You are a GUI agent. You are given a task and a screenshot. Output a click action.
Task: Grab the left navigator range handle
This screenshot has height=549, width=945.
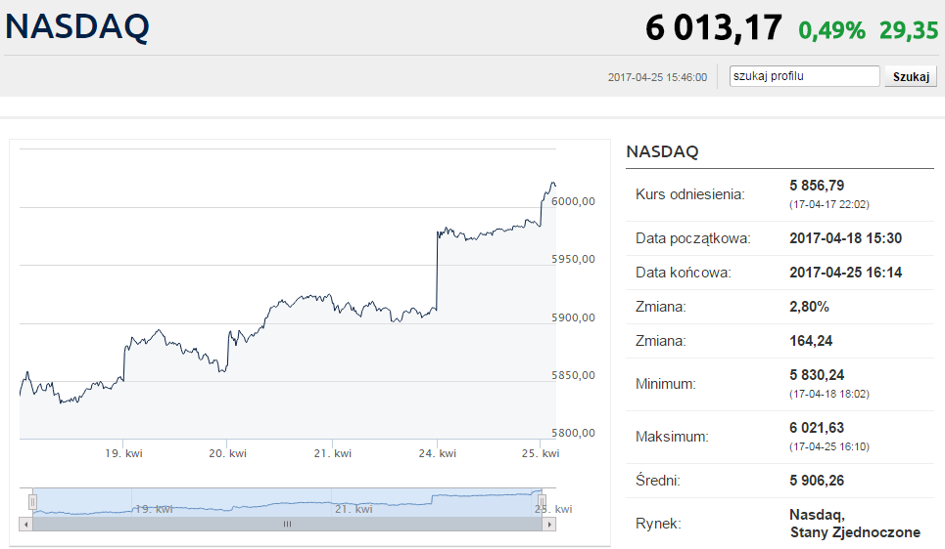pyautogui.click(x=33, y=501)
